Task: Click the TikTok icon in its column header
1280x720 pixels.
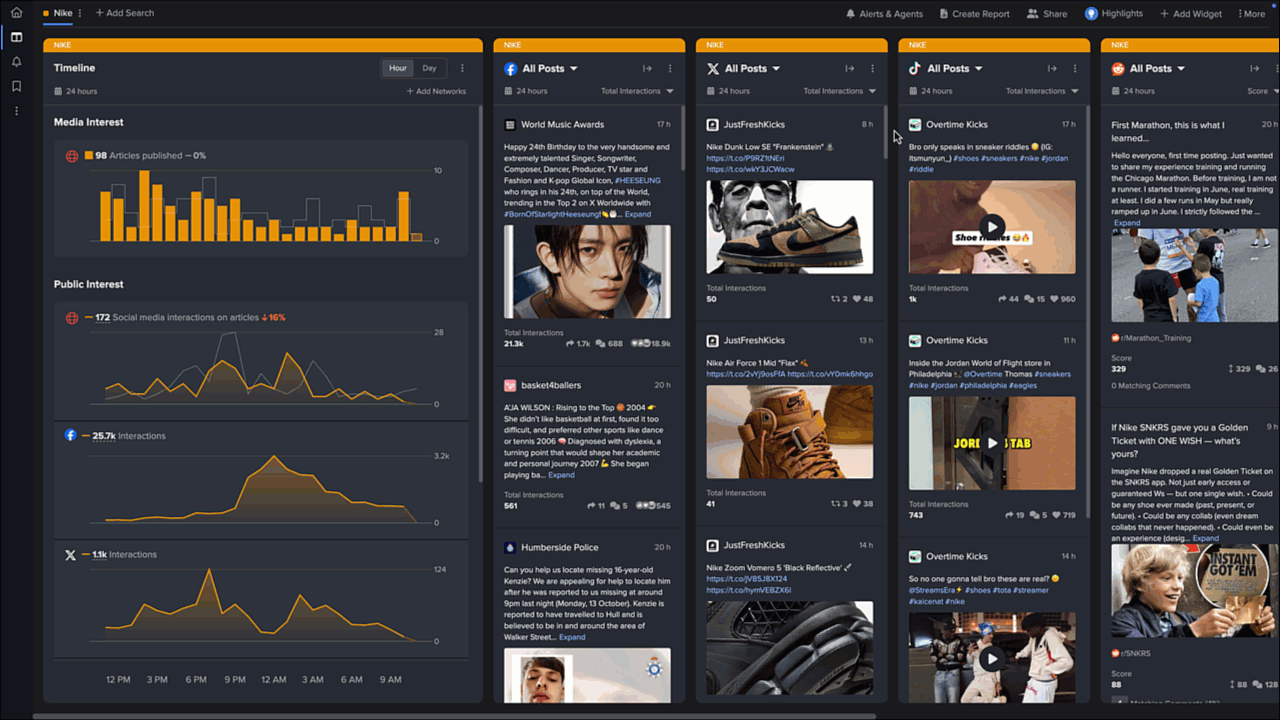Action: click(915, 68)
